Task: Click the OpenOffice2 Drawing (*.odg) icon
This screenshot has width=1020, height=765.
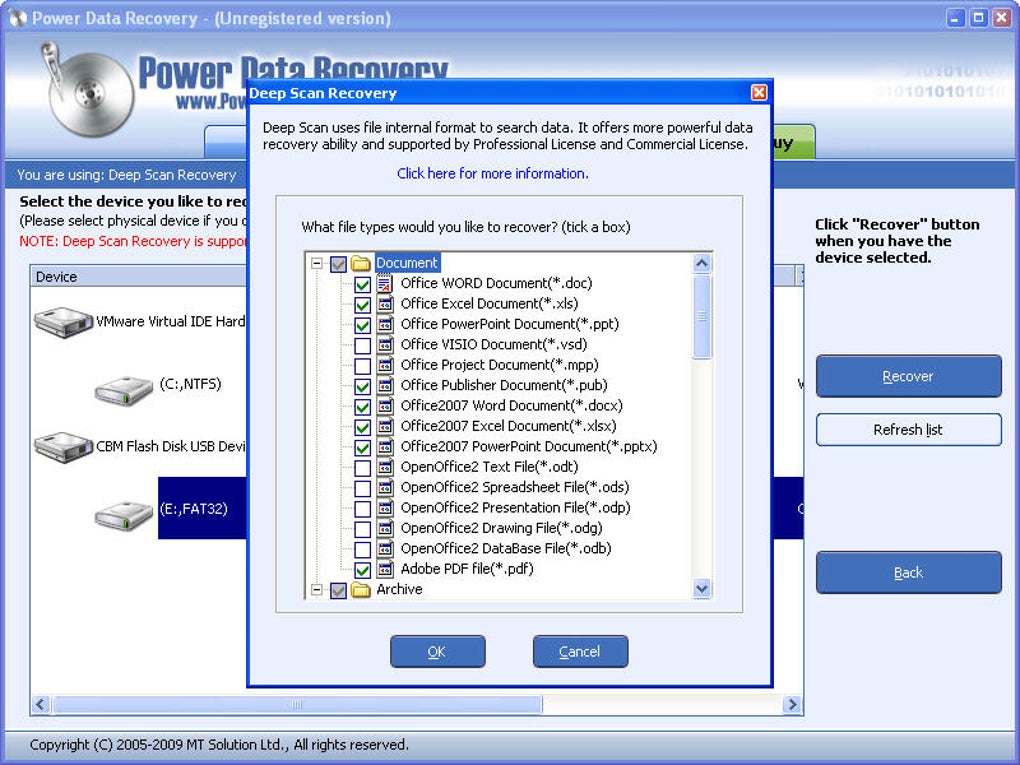Action: 385,528
